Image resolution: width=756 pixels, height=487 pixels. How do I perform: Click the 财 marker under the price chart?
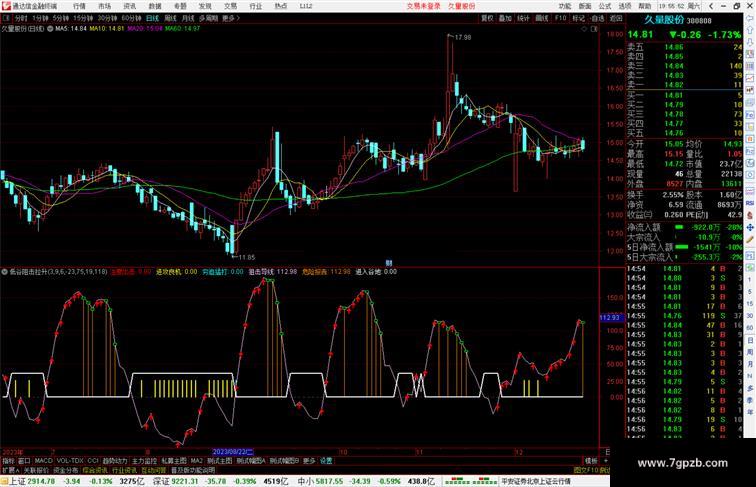click(389, 263)
